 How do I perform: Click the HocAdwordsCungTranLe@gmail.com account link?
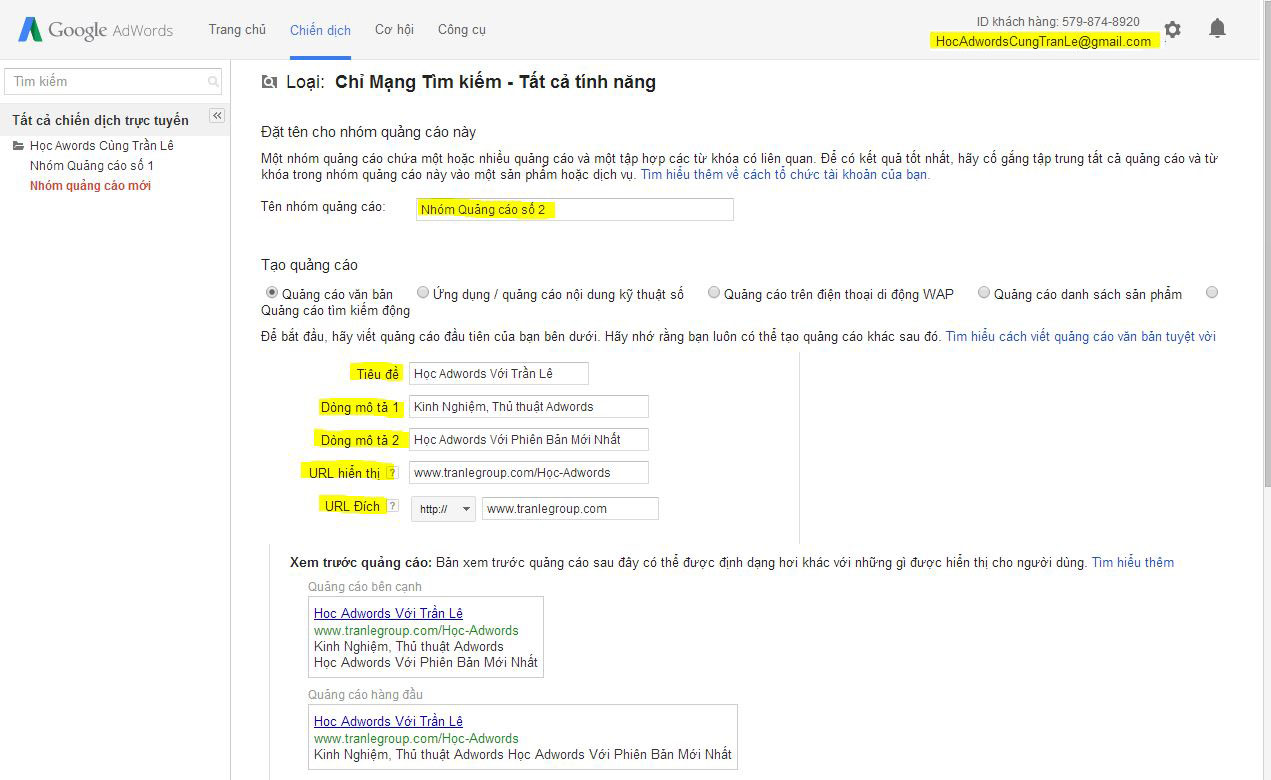pyautogui.click(x=1042, y=42)
